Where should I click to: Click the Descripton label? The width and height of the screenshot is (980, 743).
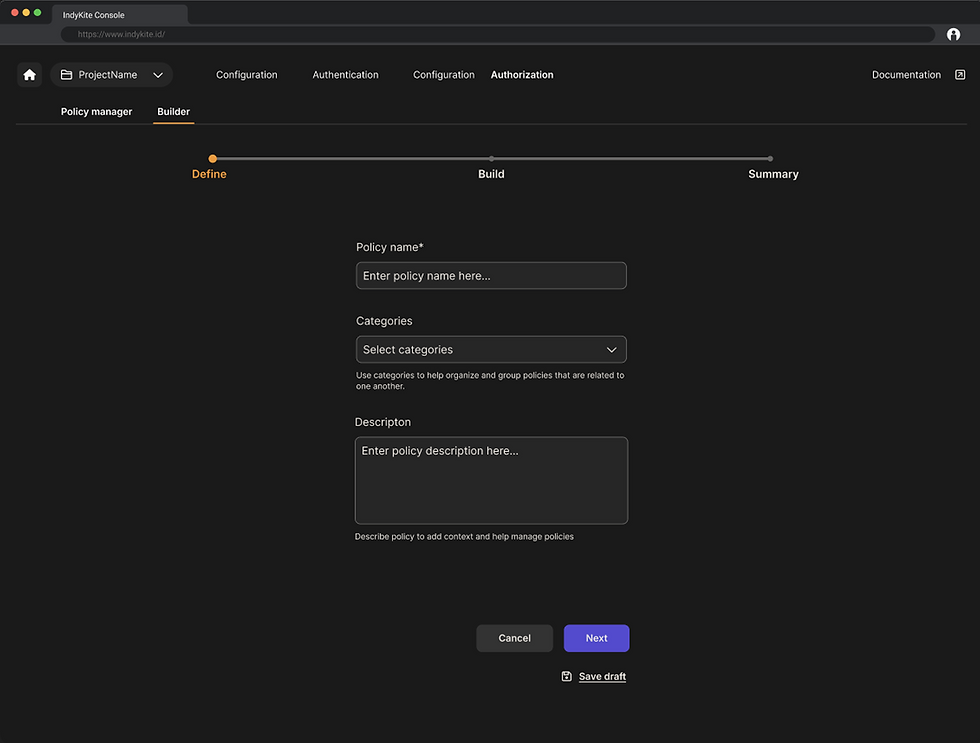click(382, 422)
